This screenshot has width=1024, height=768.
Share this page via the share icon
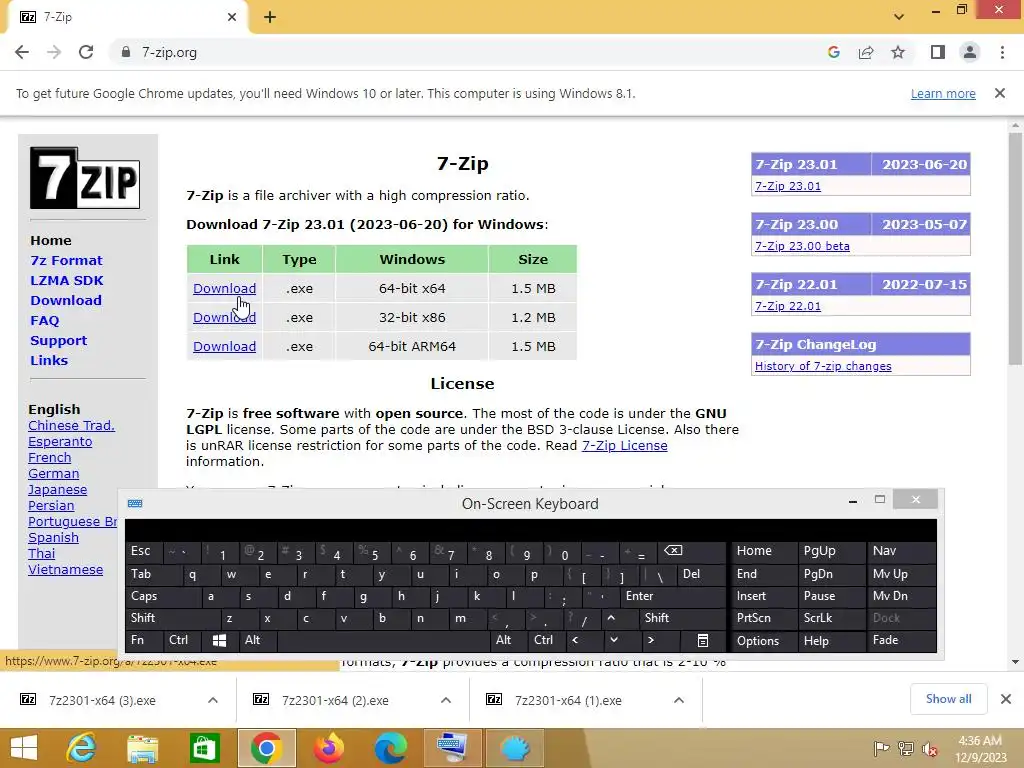tap(866, 52)
